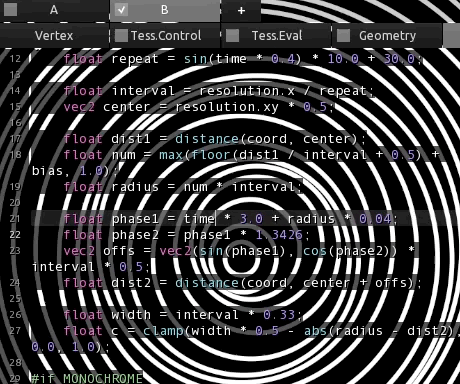Image resolution: width=460 pixels, height=384 pixels.
Task: Click 'floor' function on line 18
Action: point(211,155)
